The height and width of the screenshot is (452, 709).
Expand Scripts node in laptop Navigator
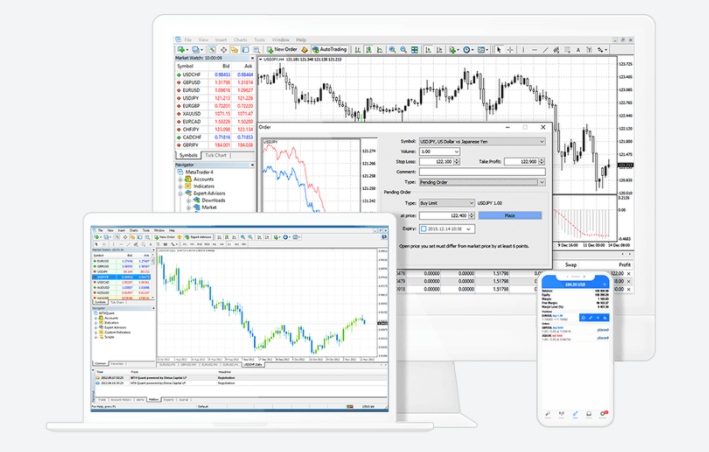coord(96,337)
